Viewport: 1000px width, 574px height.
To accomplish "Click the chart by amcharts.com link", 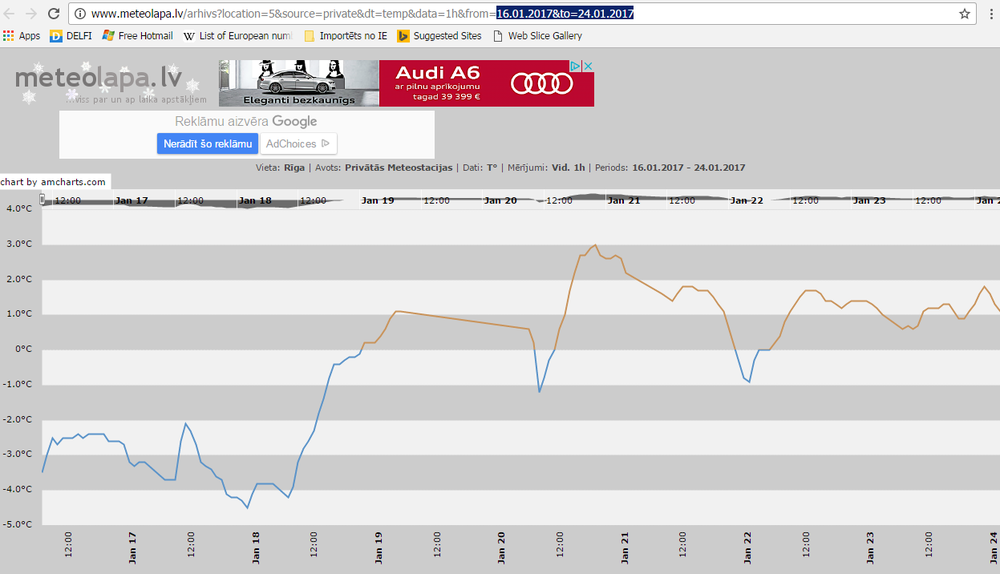I will [x=53, y=182].
